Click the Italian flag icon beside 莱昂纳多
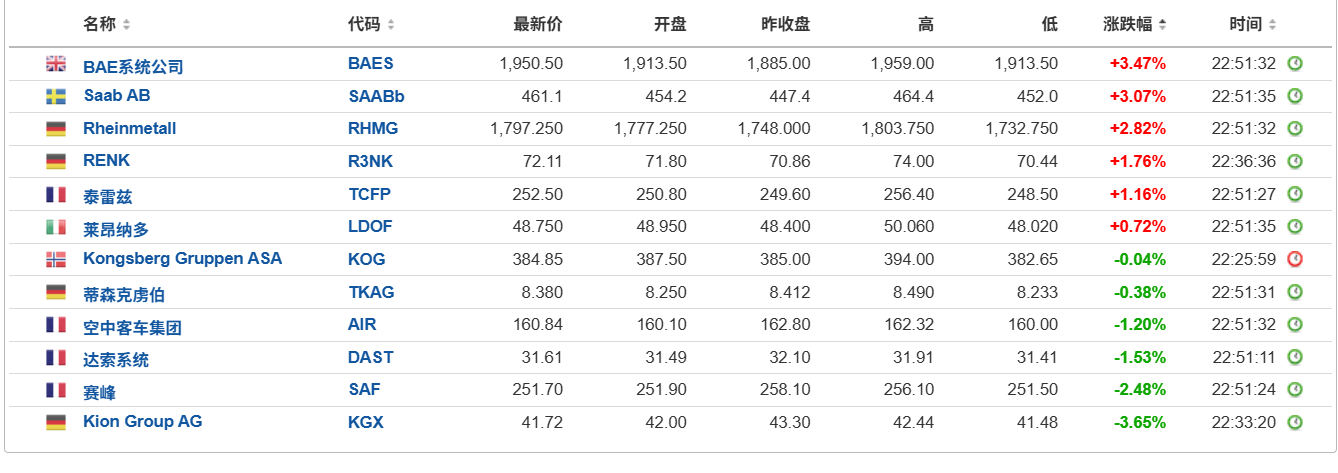 pos(56,227)
